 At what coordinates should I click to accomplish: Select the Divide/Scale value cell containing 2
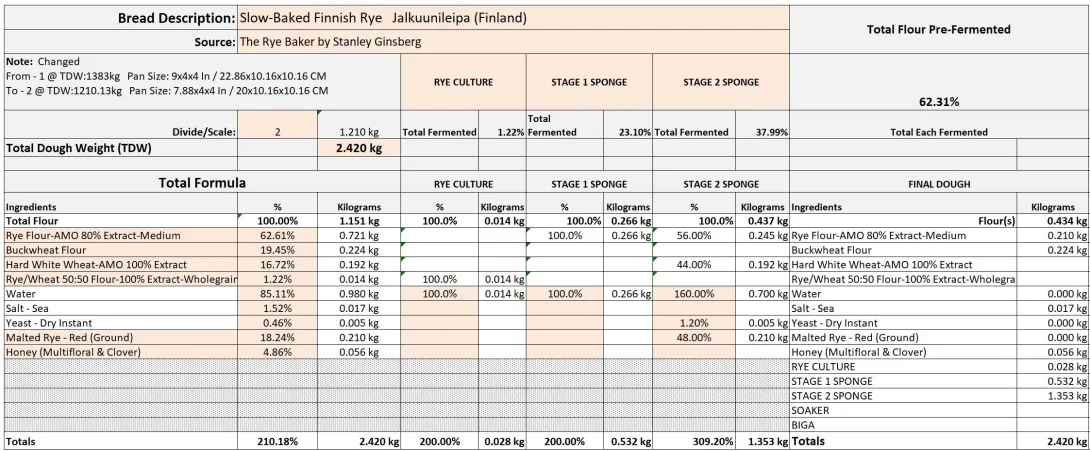click(277, 131)
